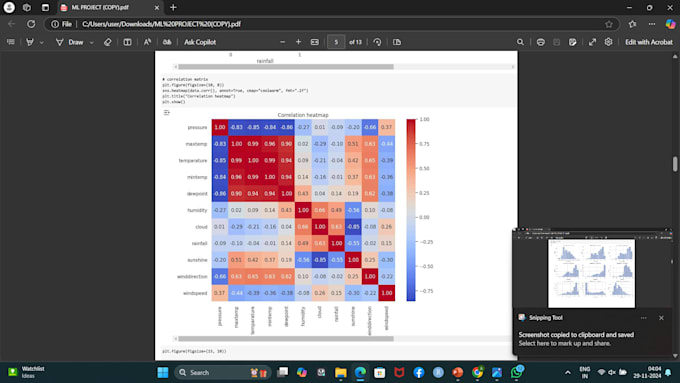Viewport: 680px width, 383px height.
Task: Open notifications bell icon
Action: (668, 373)
